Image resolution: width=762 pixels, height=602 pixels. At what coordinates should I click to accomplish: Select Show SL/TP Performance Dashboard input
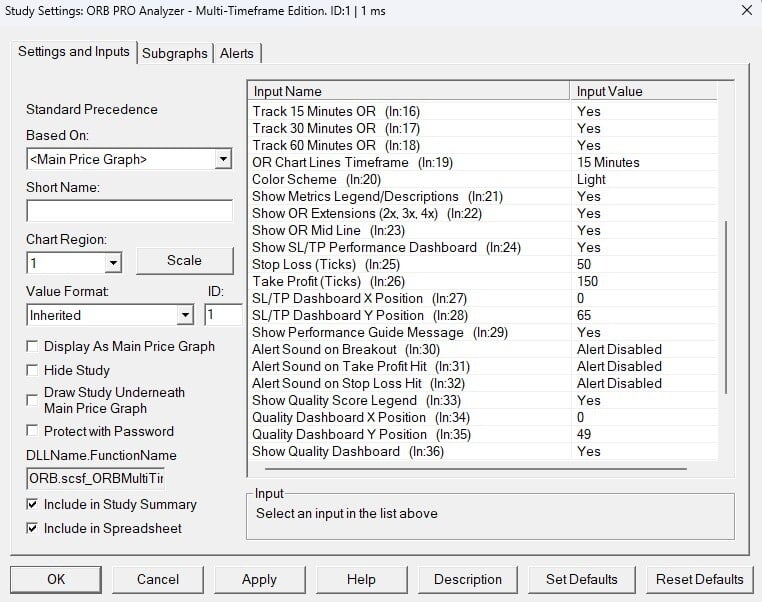pyautogui.click(x=484, y=247)
